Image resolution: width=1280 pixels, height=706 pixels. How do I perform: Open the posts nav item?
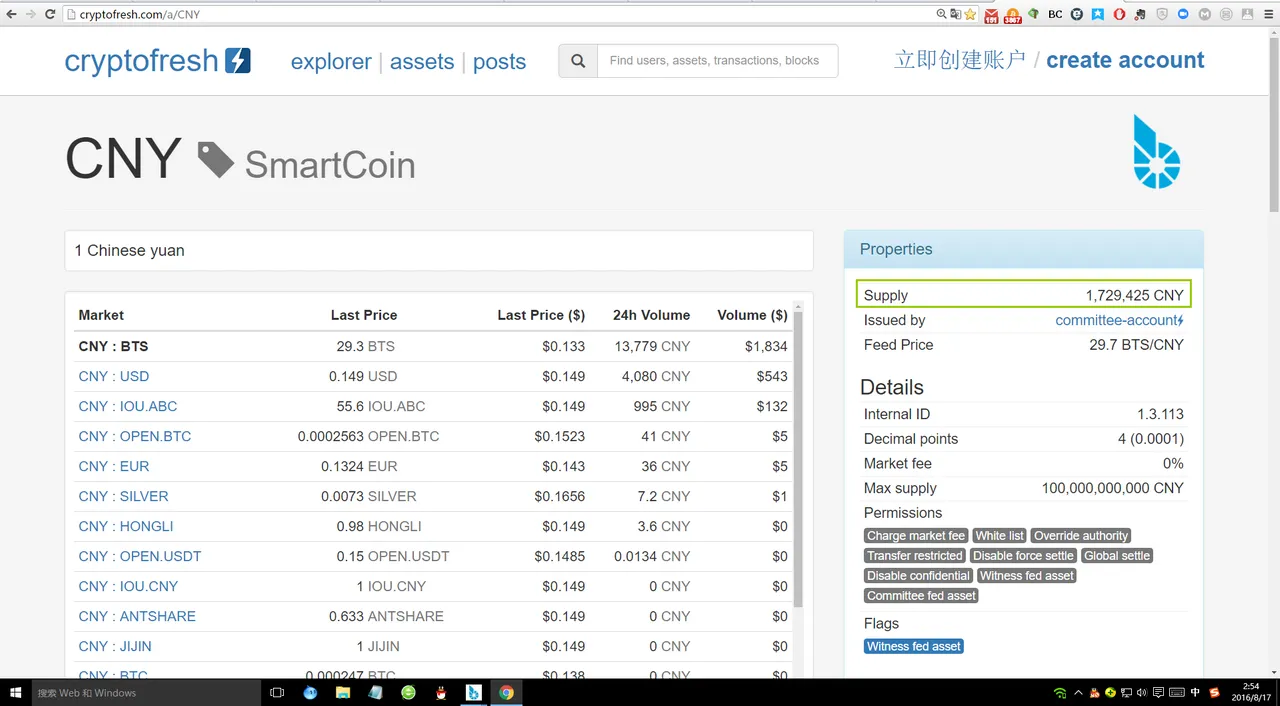coord(499,61)
